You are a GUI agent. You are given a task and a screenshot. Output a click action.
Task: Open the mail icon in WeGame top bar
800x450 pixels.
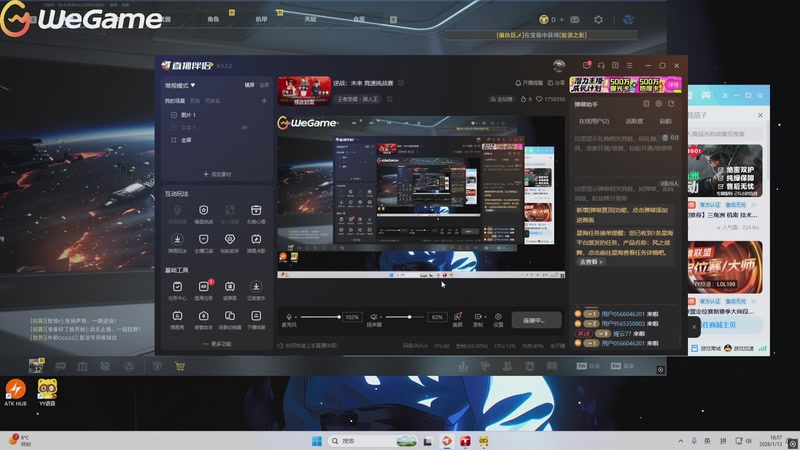point(574,19)
